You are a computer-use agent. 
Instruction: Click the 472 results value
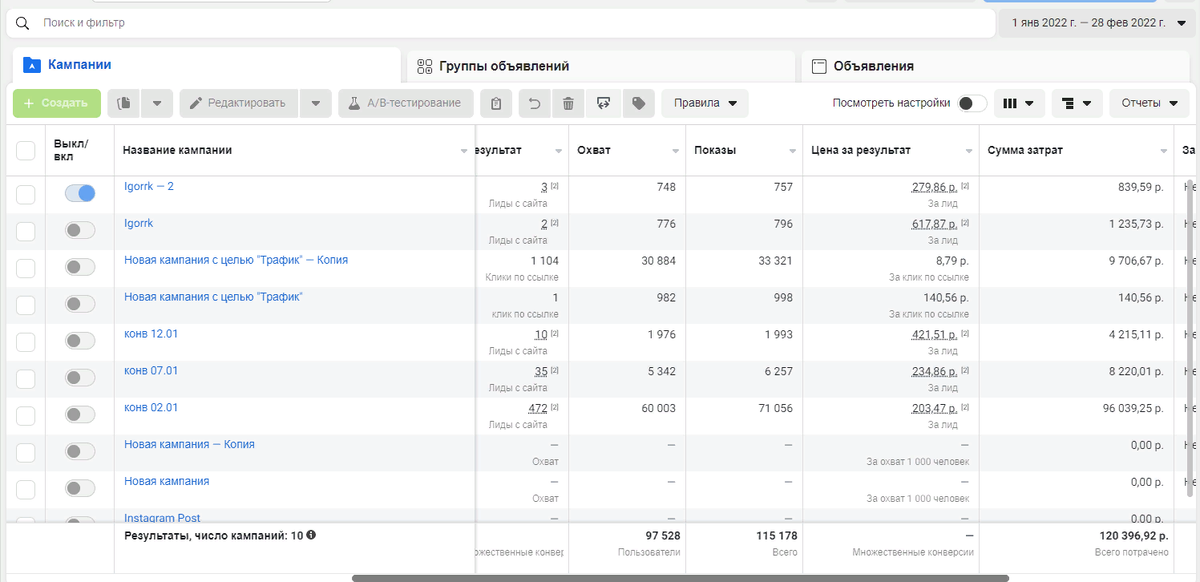(537, 408)
